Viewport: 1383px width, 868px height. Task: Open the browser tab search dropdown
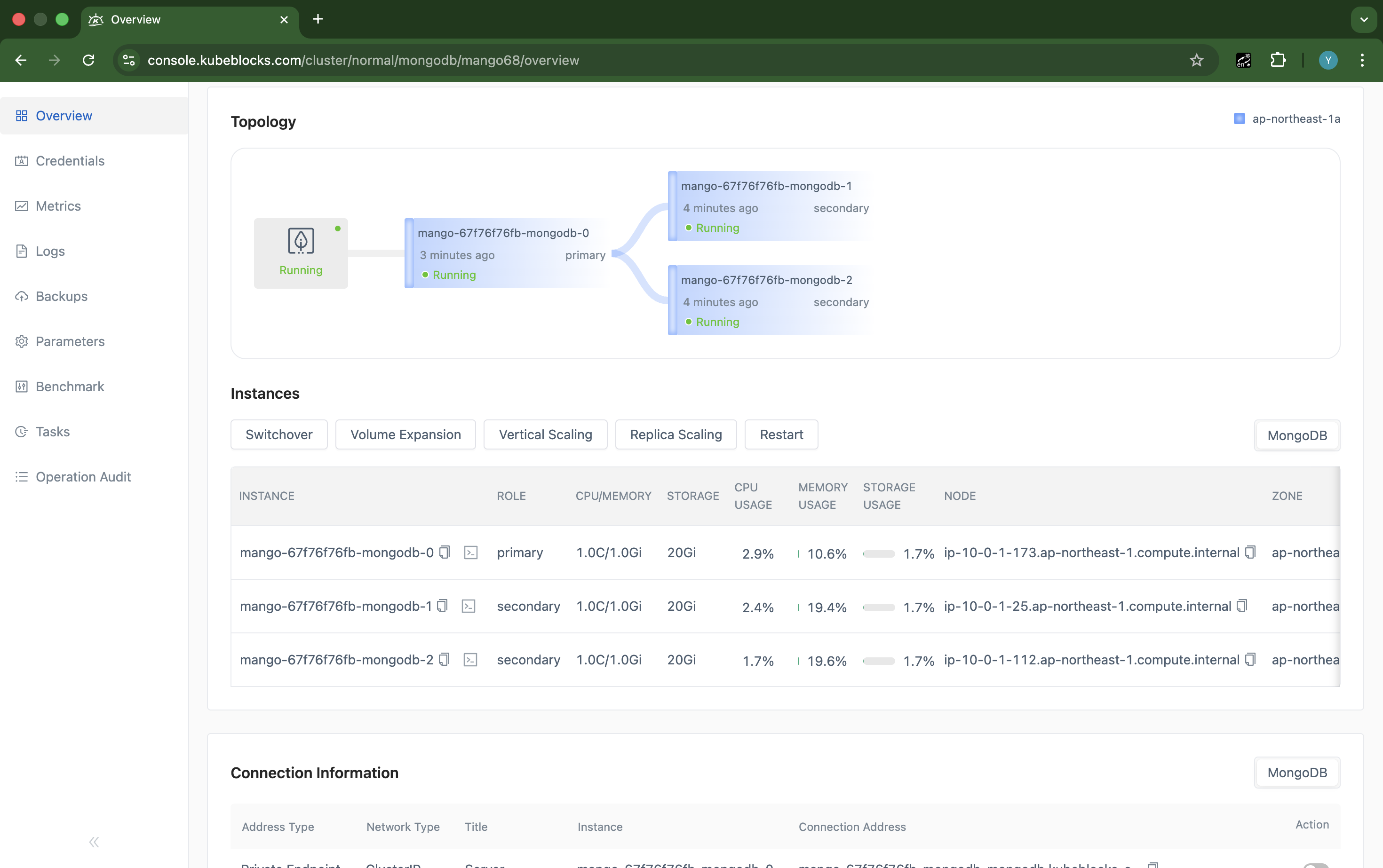(x=1363, y=19)
